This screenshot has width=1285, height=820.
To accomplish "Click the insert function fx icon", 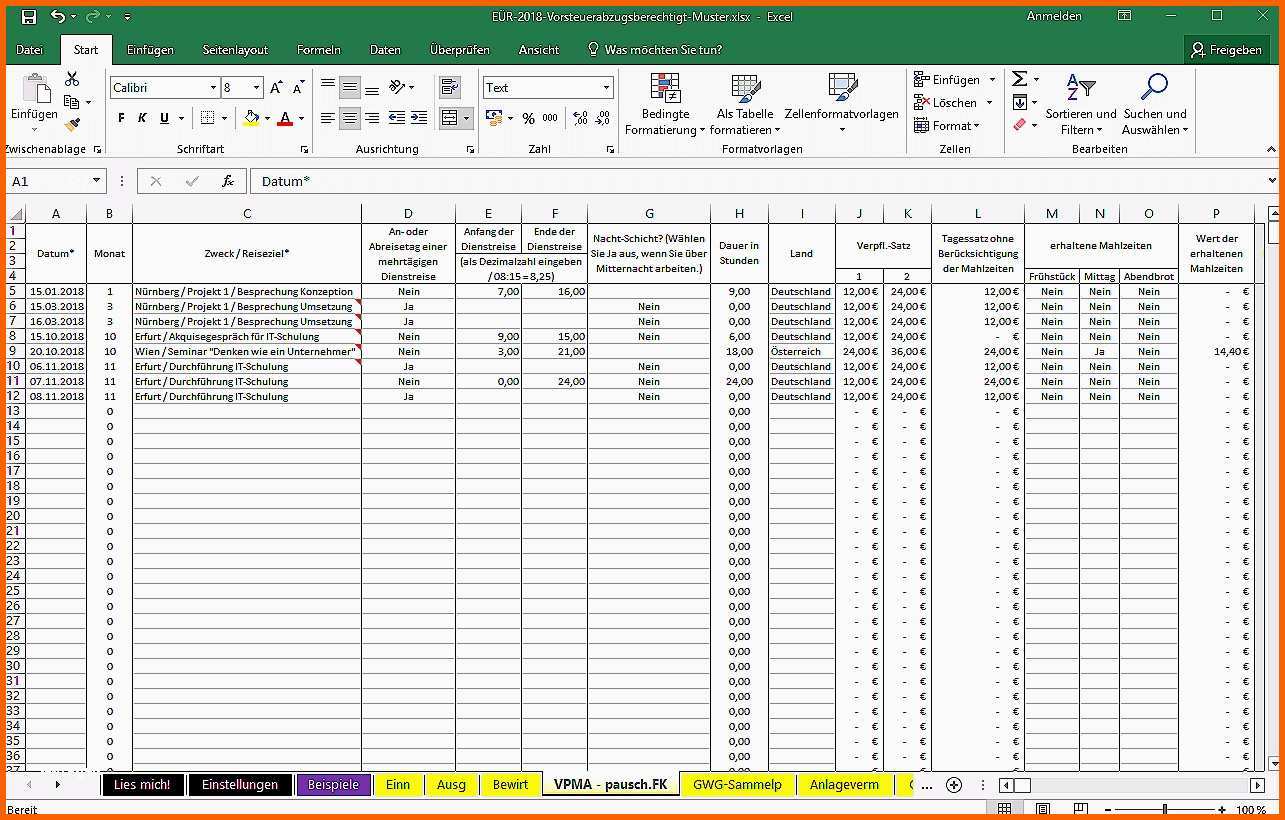I will pyautogui.click(x=228, y=181).
